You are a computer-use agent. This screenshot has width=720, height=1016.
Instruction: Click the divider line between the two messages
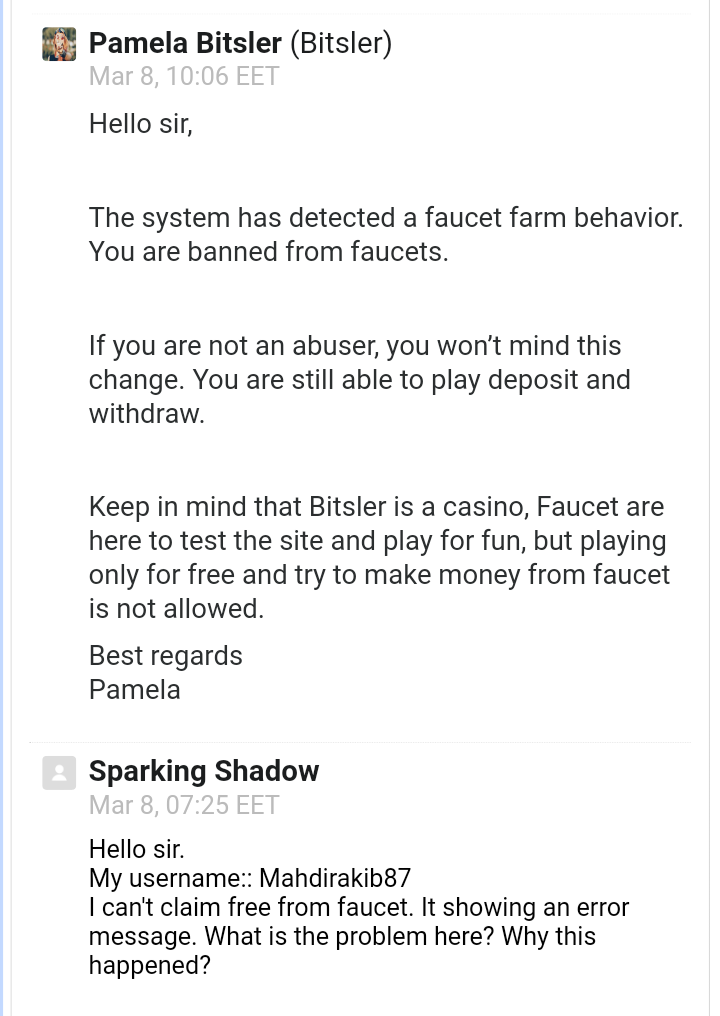(x=360, y=742)
